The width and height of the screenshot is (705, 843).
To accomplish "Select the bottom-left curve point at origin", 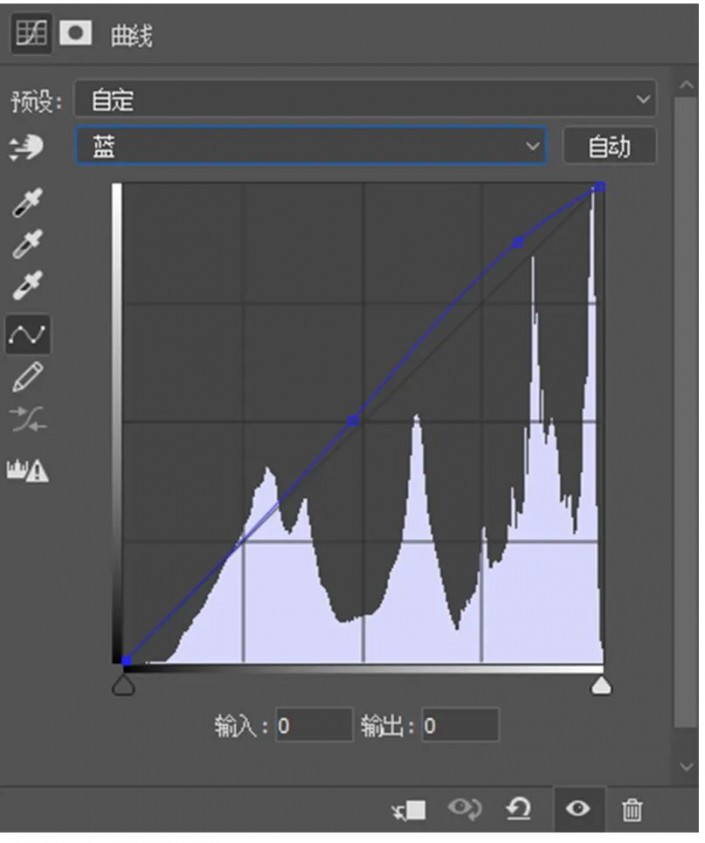I will (x=126, y=661).
